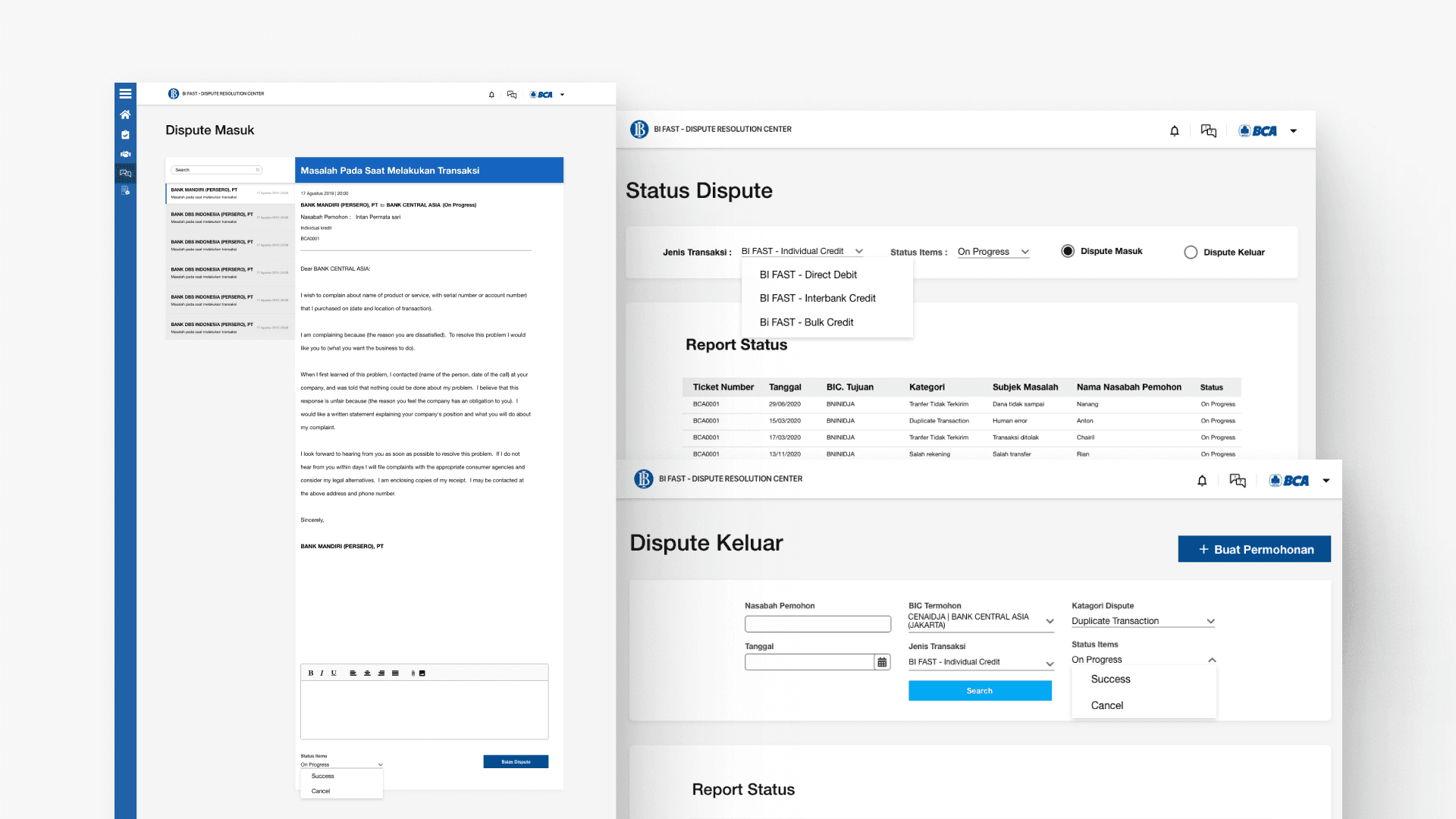Choose Bi FAST - Bulk Credit option
1456x819 pixels.
click(x=806, y=322)
